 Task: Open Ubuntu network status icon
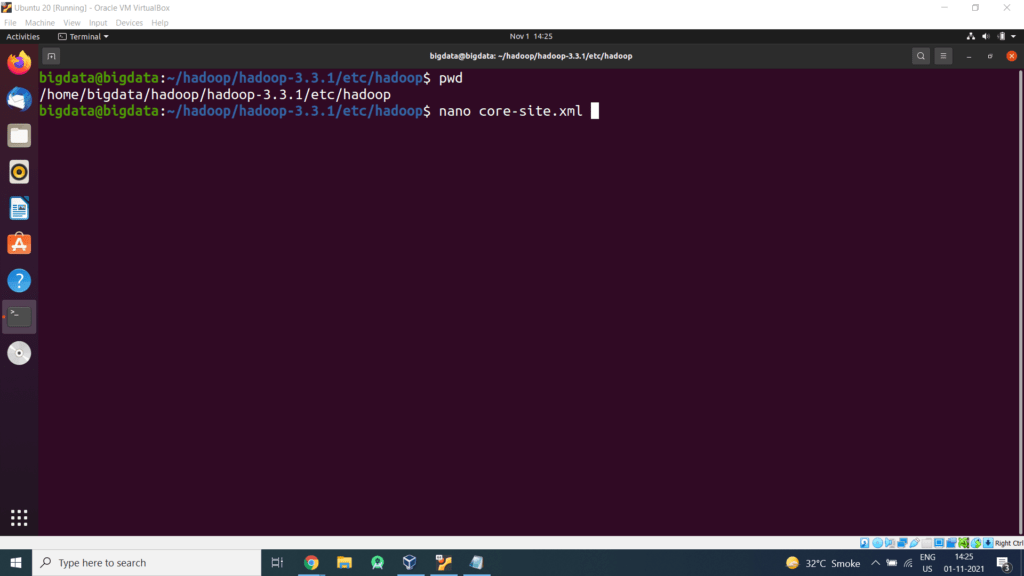(x=970, y=37)
